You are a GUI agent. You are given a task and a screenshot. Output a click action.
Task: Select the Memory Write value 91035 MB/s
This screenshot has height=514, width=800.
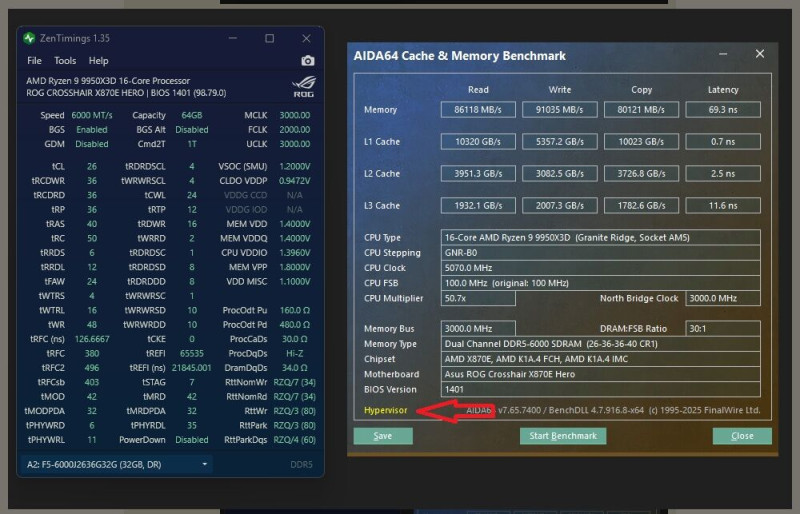pyautogui.click(x=560, y=110)
